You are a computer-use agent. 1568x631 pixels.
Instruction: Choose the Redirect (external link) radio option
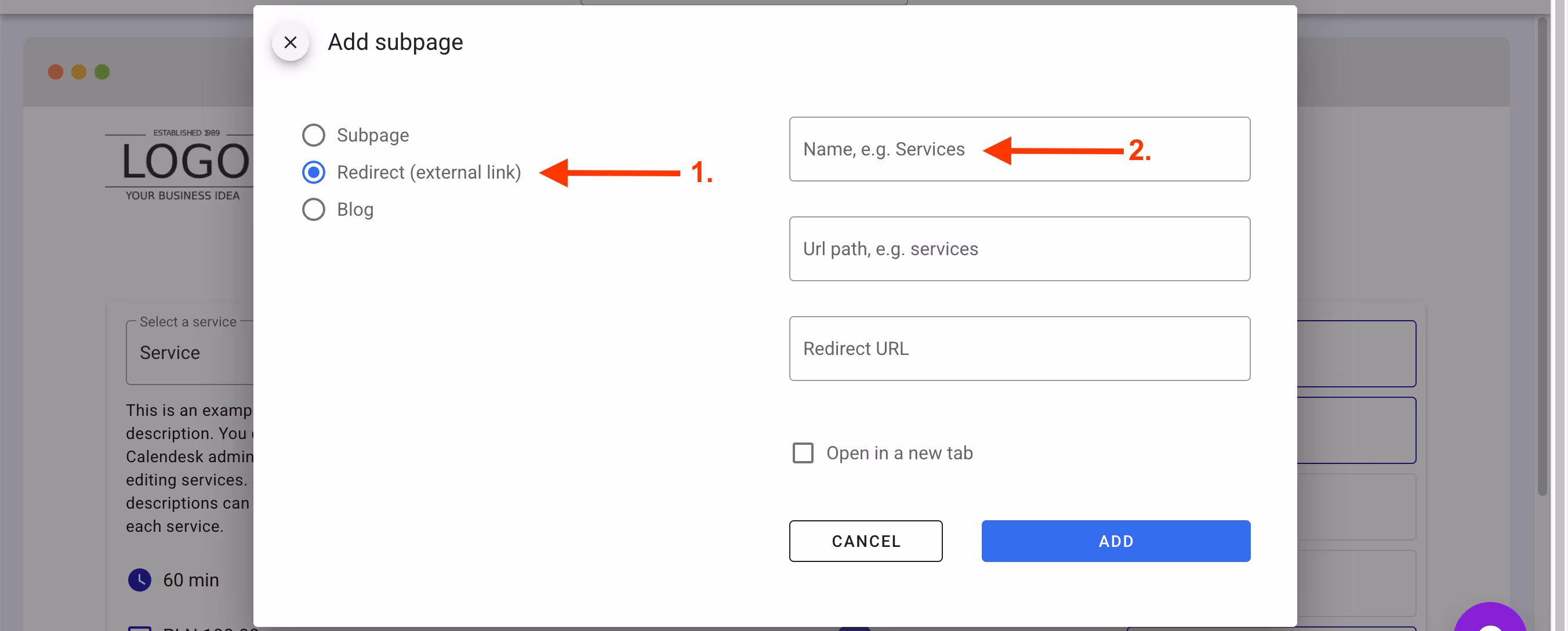point(314,172)
